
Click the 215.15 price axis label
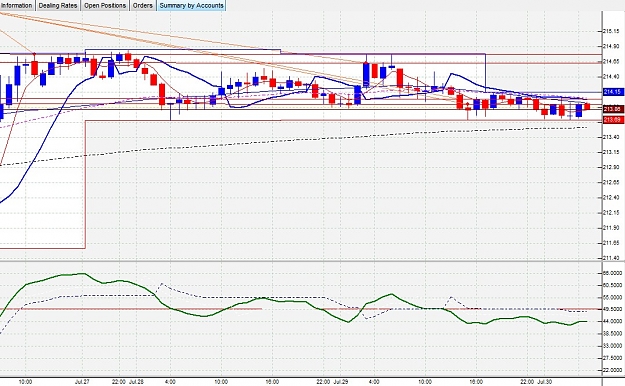click(x=612, y=31)
